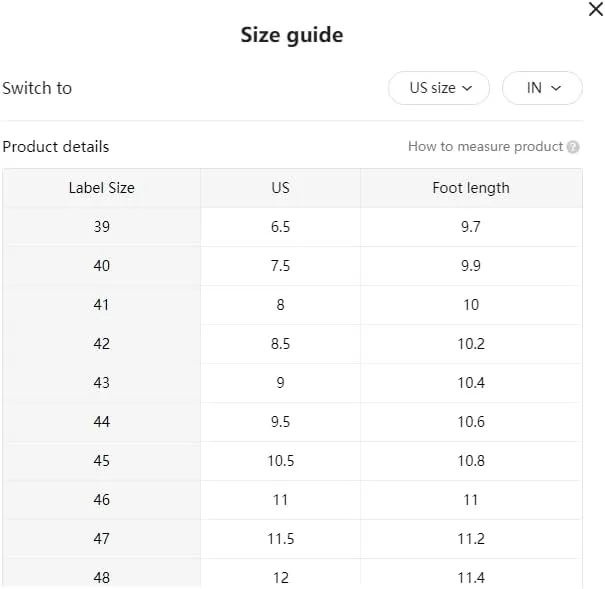
Task: Click US size 7.5 cell
Action: tap(281, 266)
